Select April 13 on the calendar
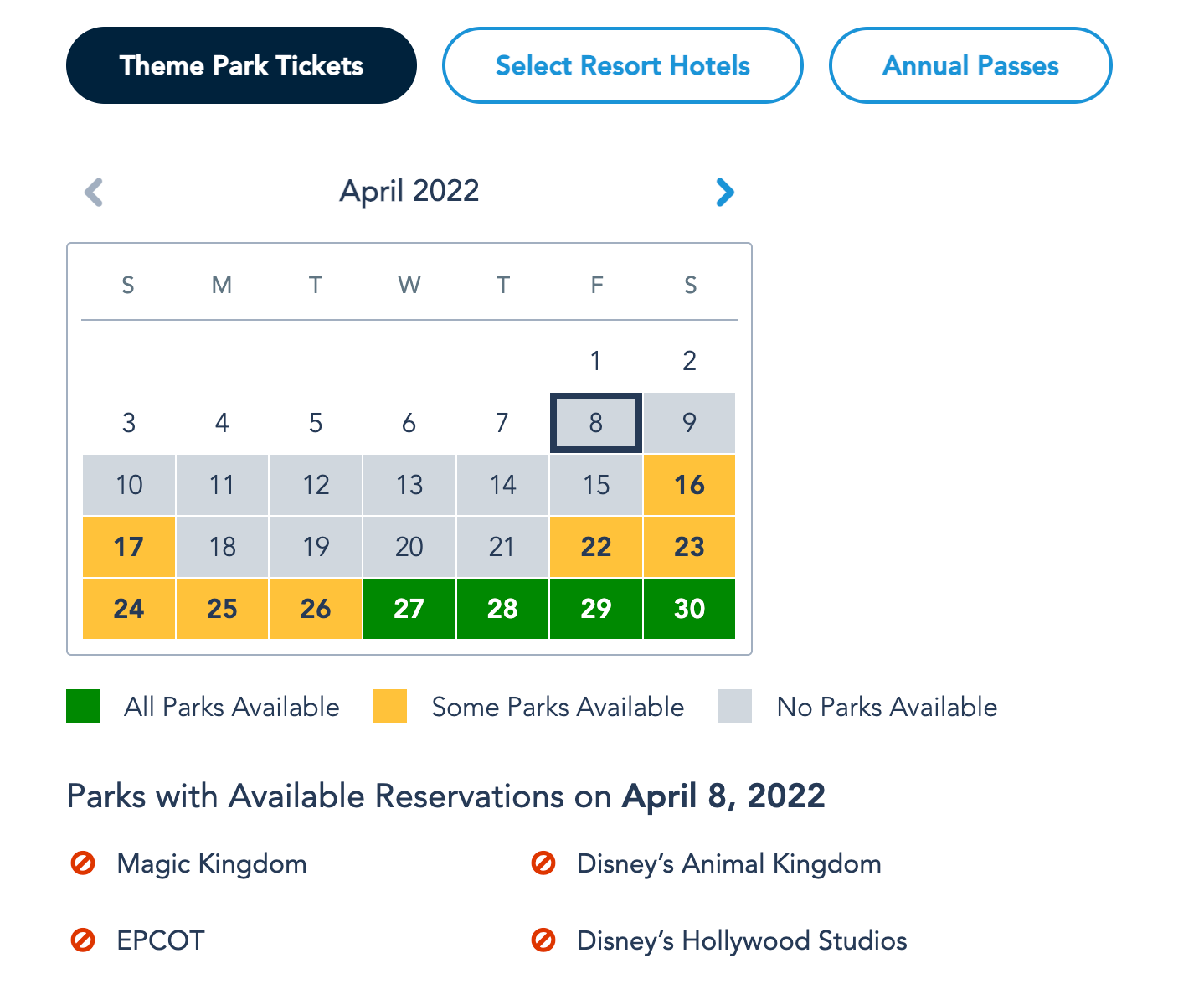This screenshot has height=984, width=1204. (x=409, y=485)
